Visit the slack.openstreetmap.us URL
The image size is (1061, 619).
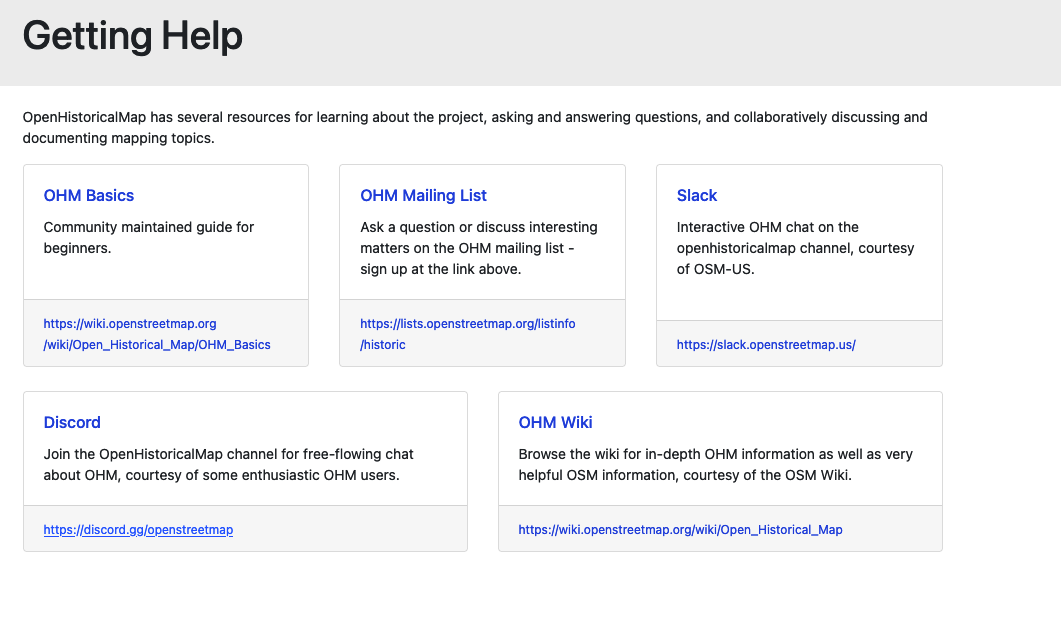[x=765, y=344]
